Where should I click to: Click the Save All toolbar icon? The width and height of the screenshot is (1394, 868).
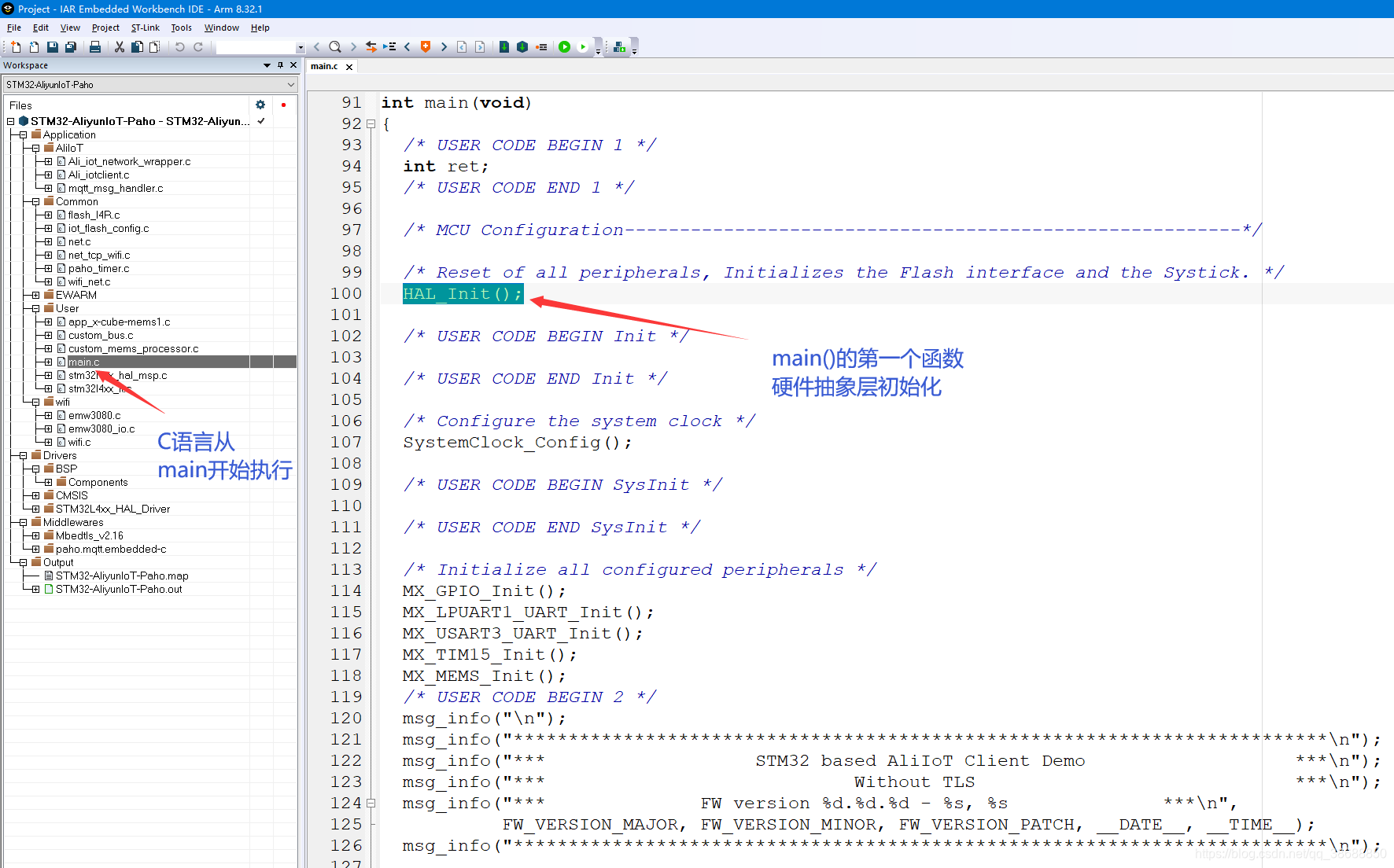point(70,47)
